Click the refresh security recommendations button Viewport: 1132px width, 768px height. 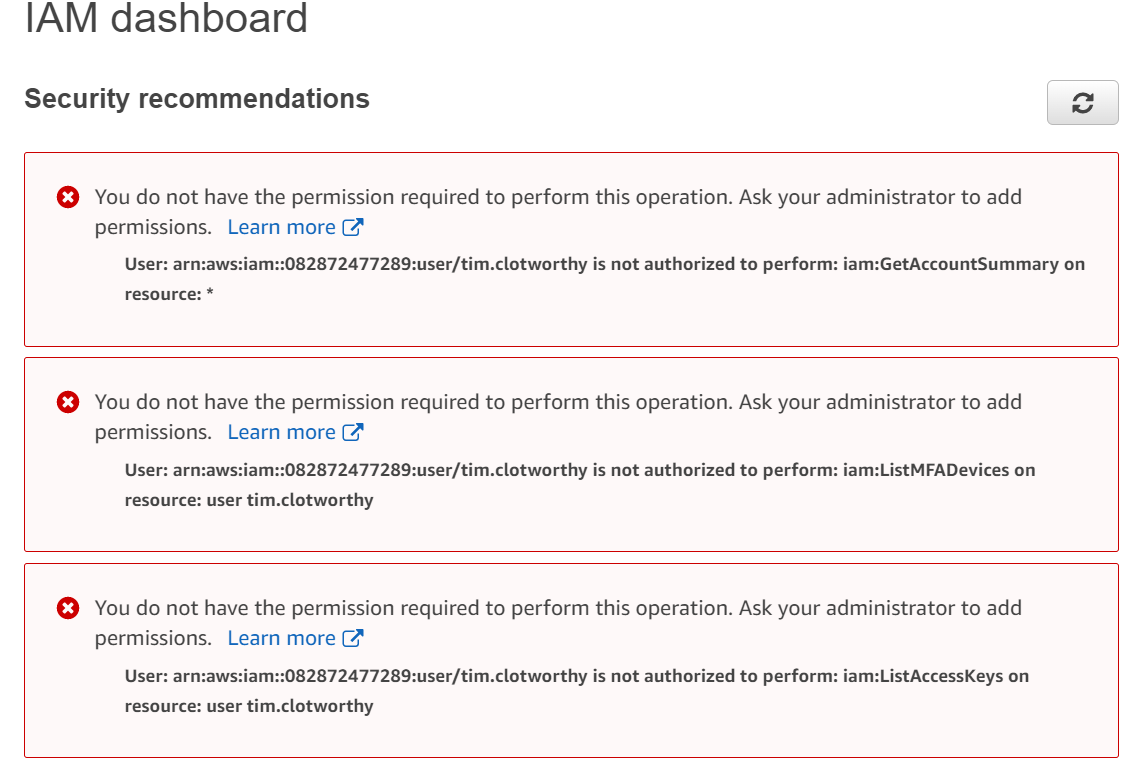pyautogui.click(x=1082, y=103)
